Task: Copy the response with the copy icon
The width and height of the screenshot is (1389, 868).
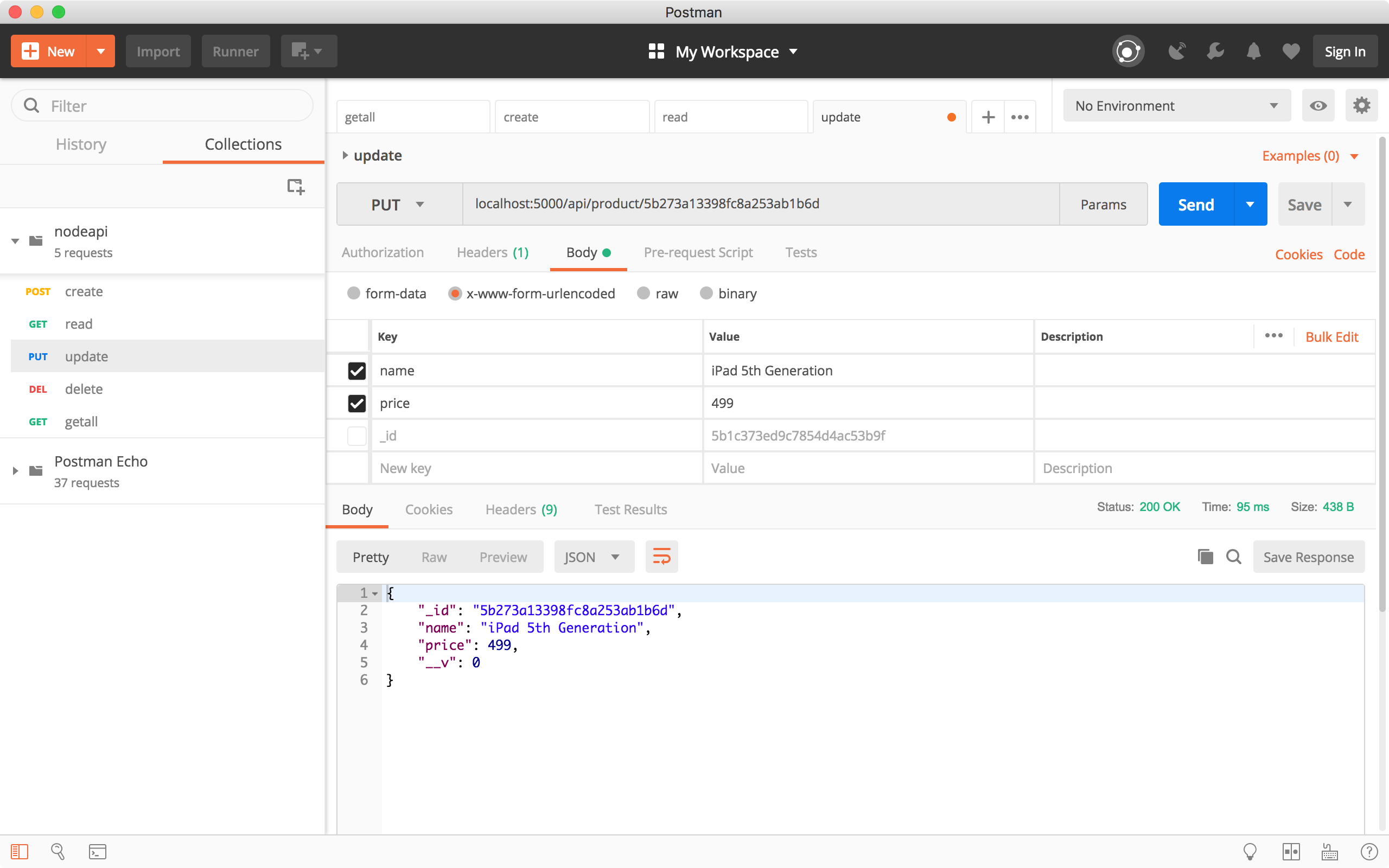Action: [1205, 557]
